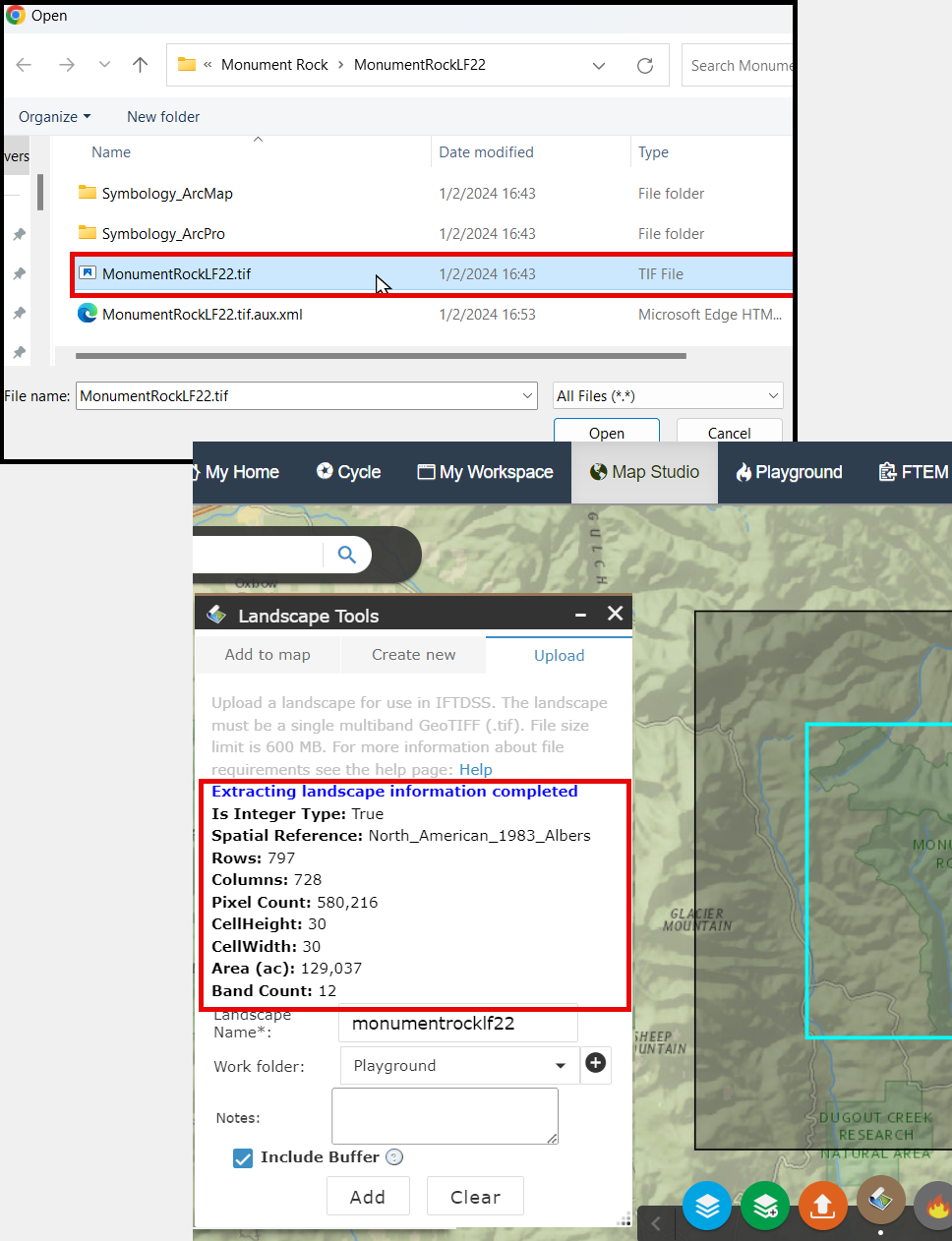Open the brown Landscape Tools map icon

coord(880,1200)
